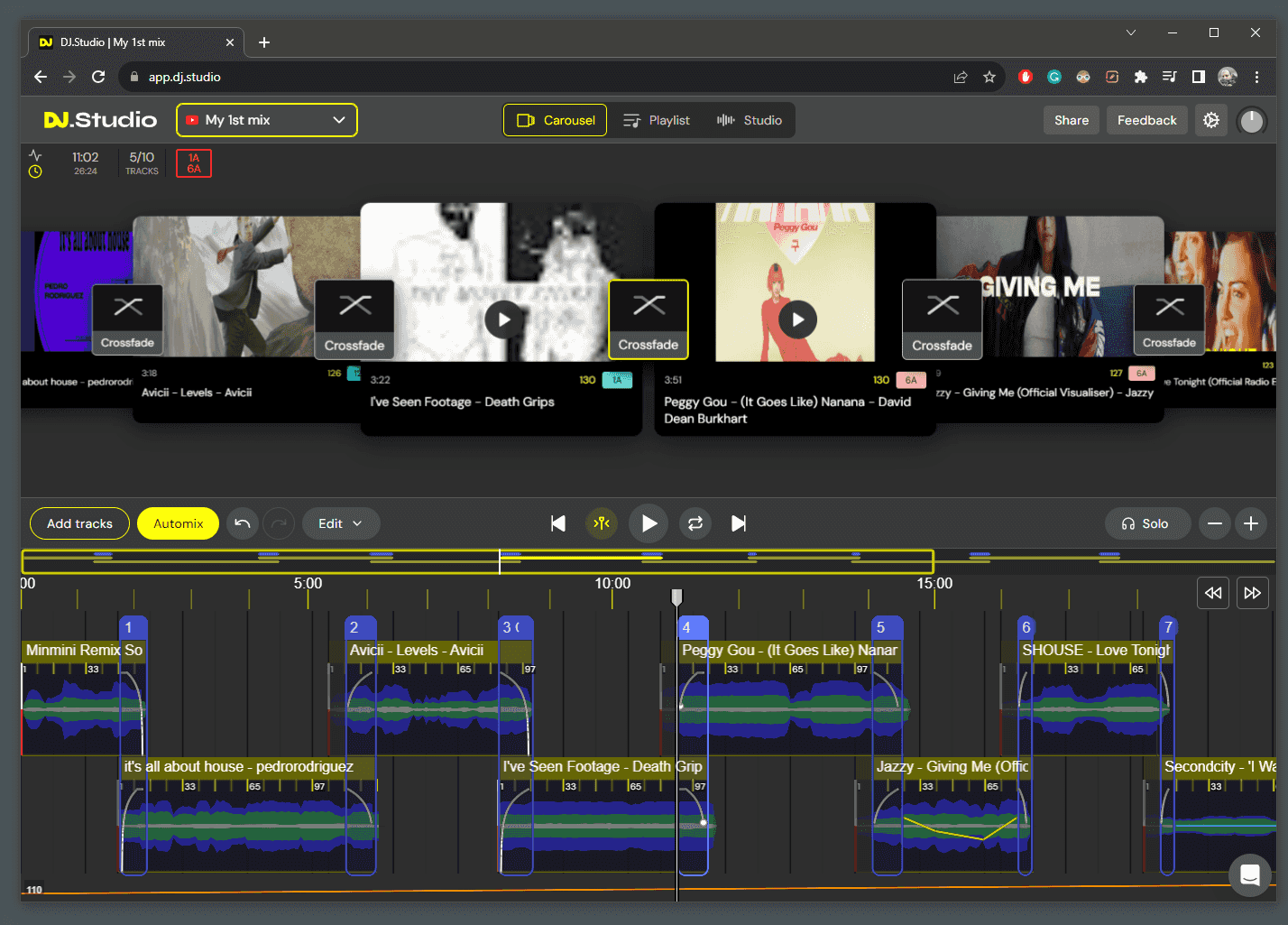The image size is (1288, 925).
Task: Enable Solo headphone mode
Action: tap(1145, 523)
